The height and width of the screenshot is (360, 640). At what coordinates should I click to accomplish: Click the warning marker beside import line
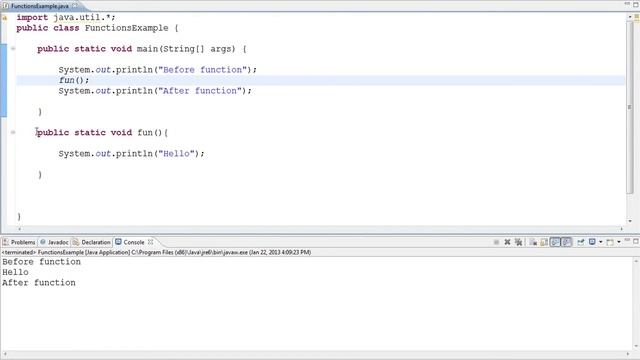(x=4, y=18)
